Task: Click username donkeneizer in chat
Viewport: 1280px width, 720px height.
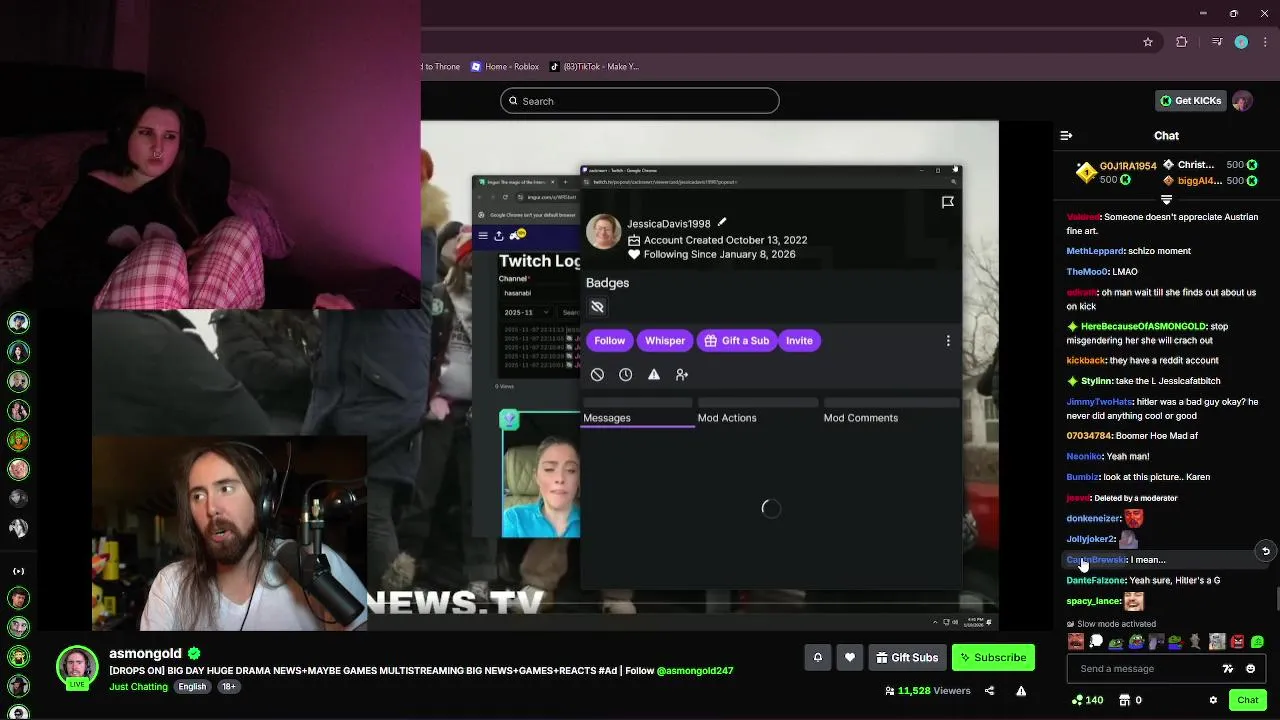Action: point(1093,519)
